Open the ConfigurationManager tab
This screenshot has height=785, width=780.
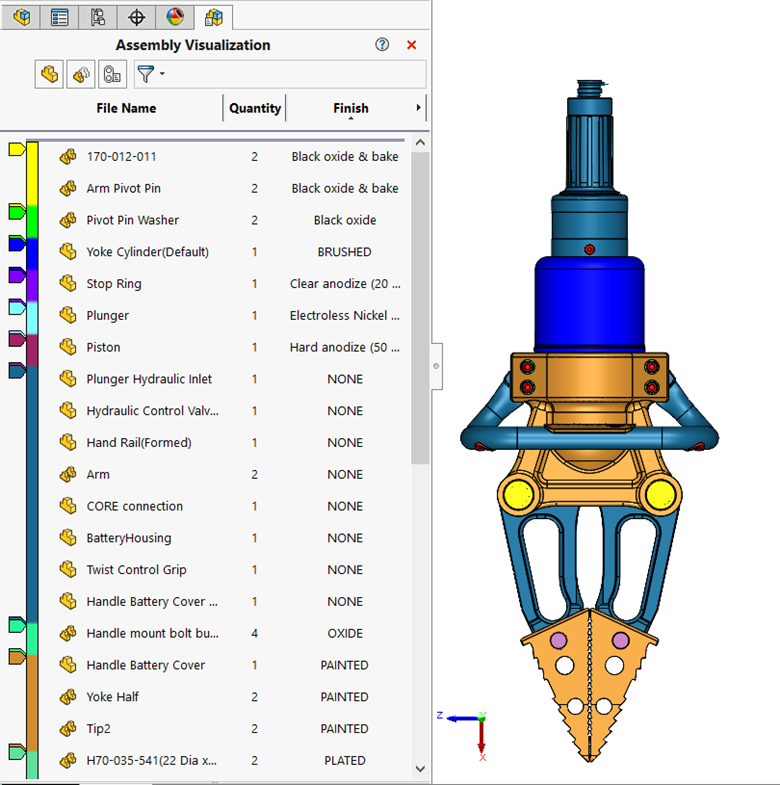(98, 17)
